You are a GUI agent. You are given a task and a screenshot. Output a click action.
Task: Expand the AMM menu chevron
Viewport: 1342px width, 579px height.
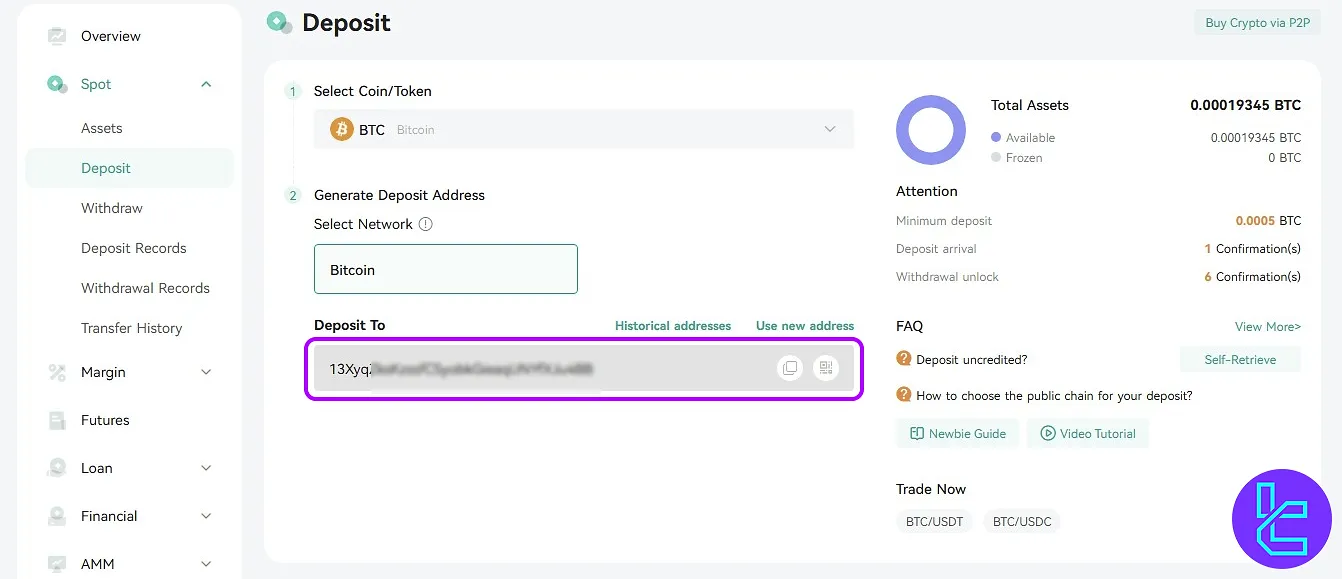pos(206,564)
